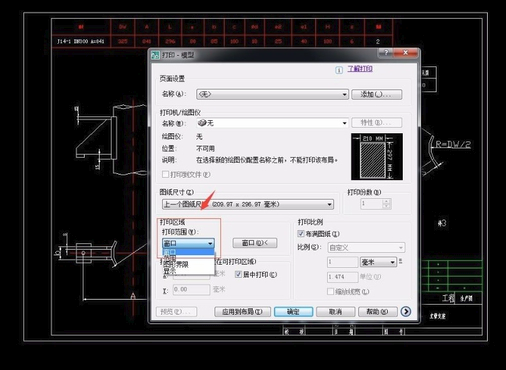Click the scale value field containing 1
This screenshot has width=506, height=370.
click(343, 262)
